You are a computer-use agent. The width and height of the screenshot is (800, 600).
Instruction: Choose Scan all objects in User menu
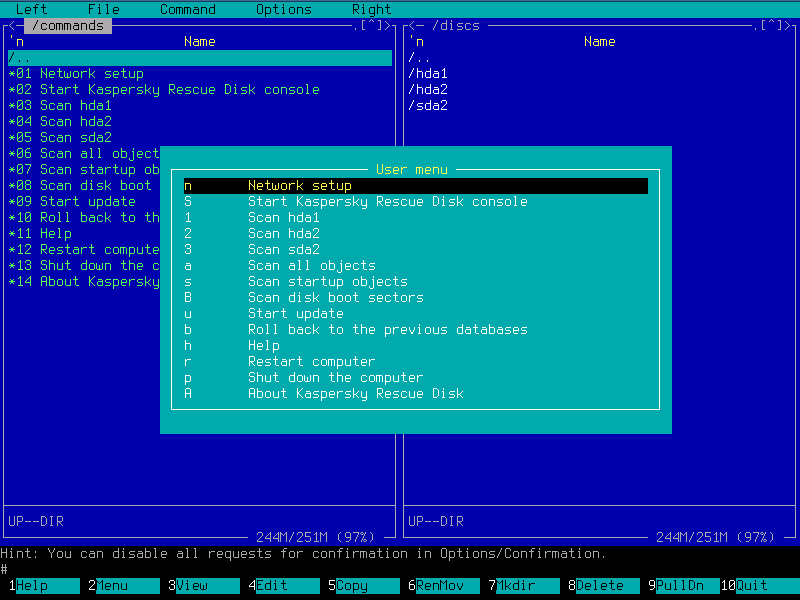click(x=416, y=265)
